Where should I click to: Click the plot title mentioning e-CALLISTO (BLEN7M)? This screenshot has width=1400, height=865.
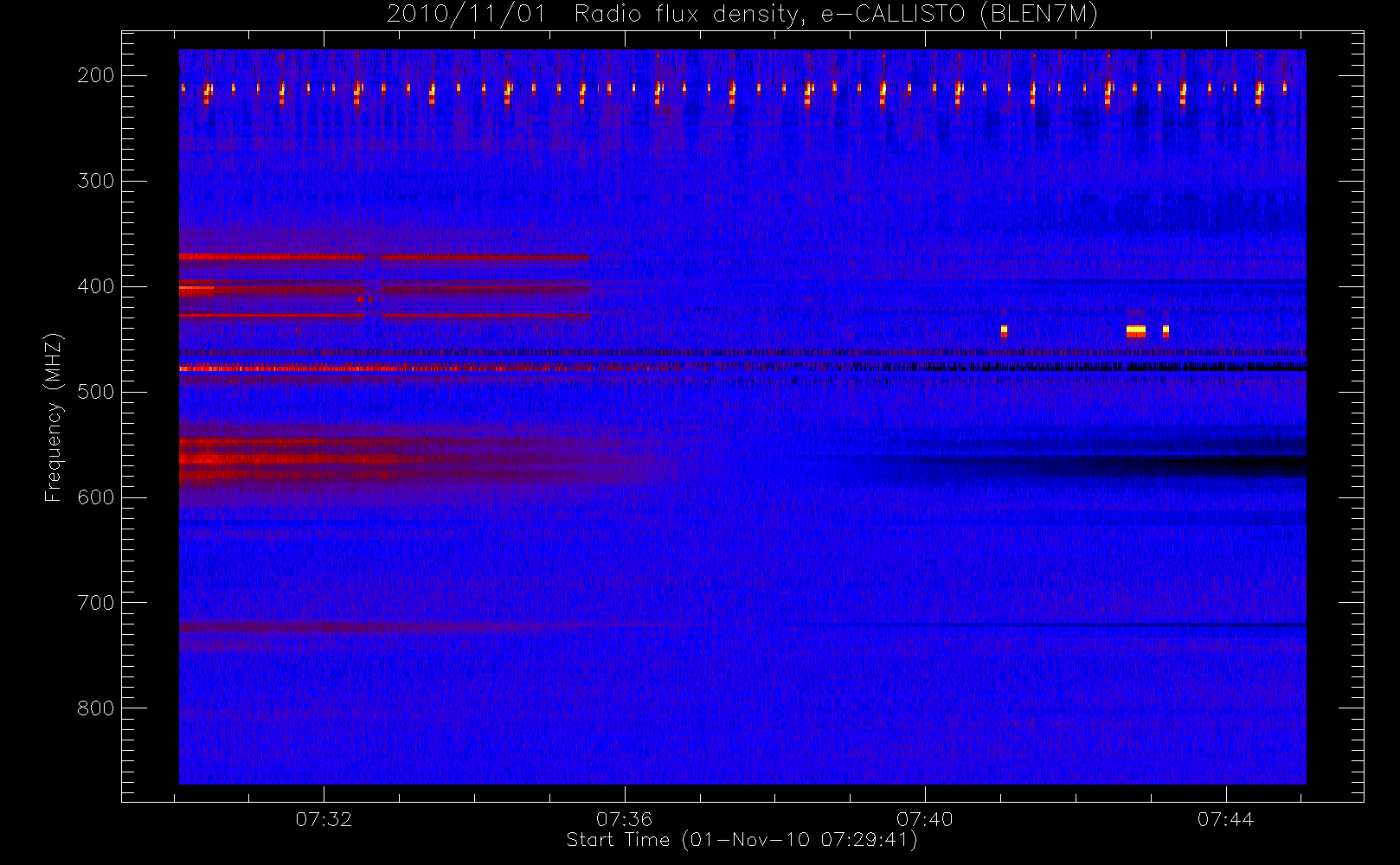click(x=742, y=15)
